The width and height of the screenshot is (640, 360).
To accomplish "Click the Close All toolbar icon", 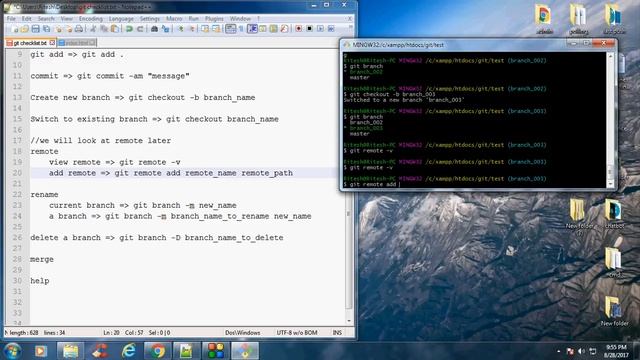I will pos(69,29).
